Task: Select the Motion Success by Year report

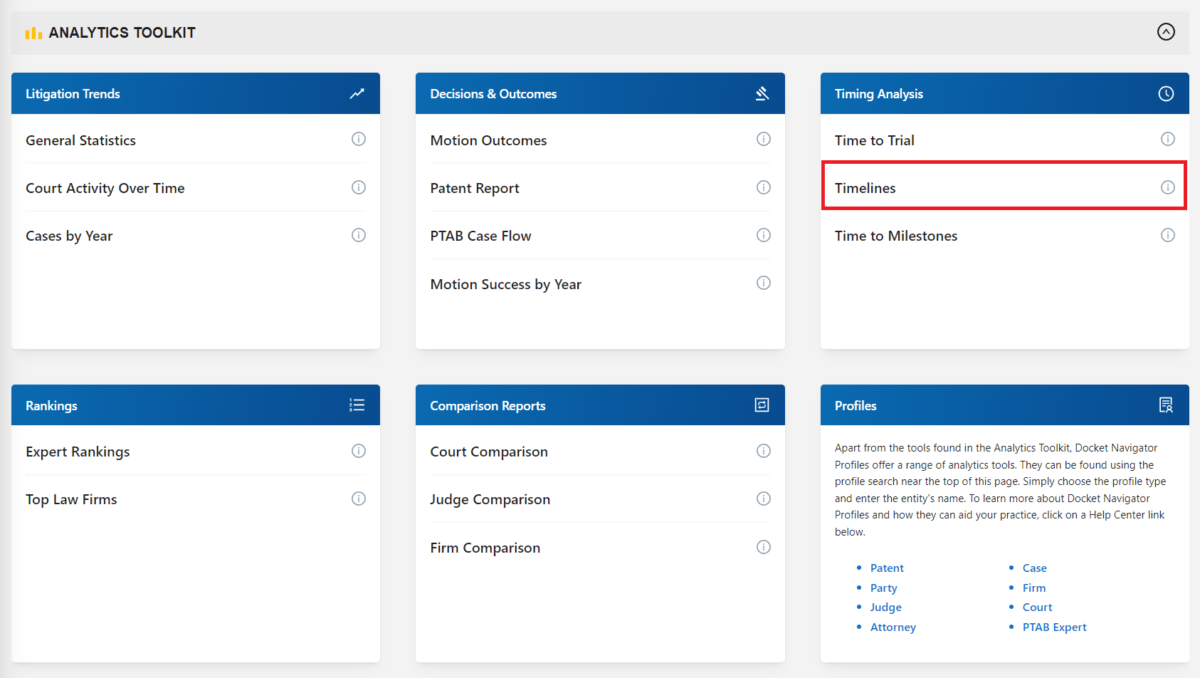Action: click(506, 284)
